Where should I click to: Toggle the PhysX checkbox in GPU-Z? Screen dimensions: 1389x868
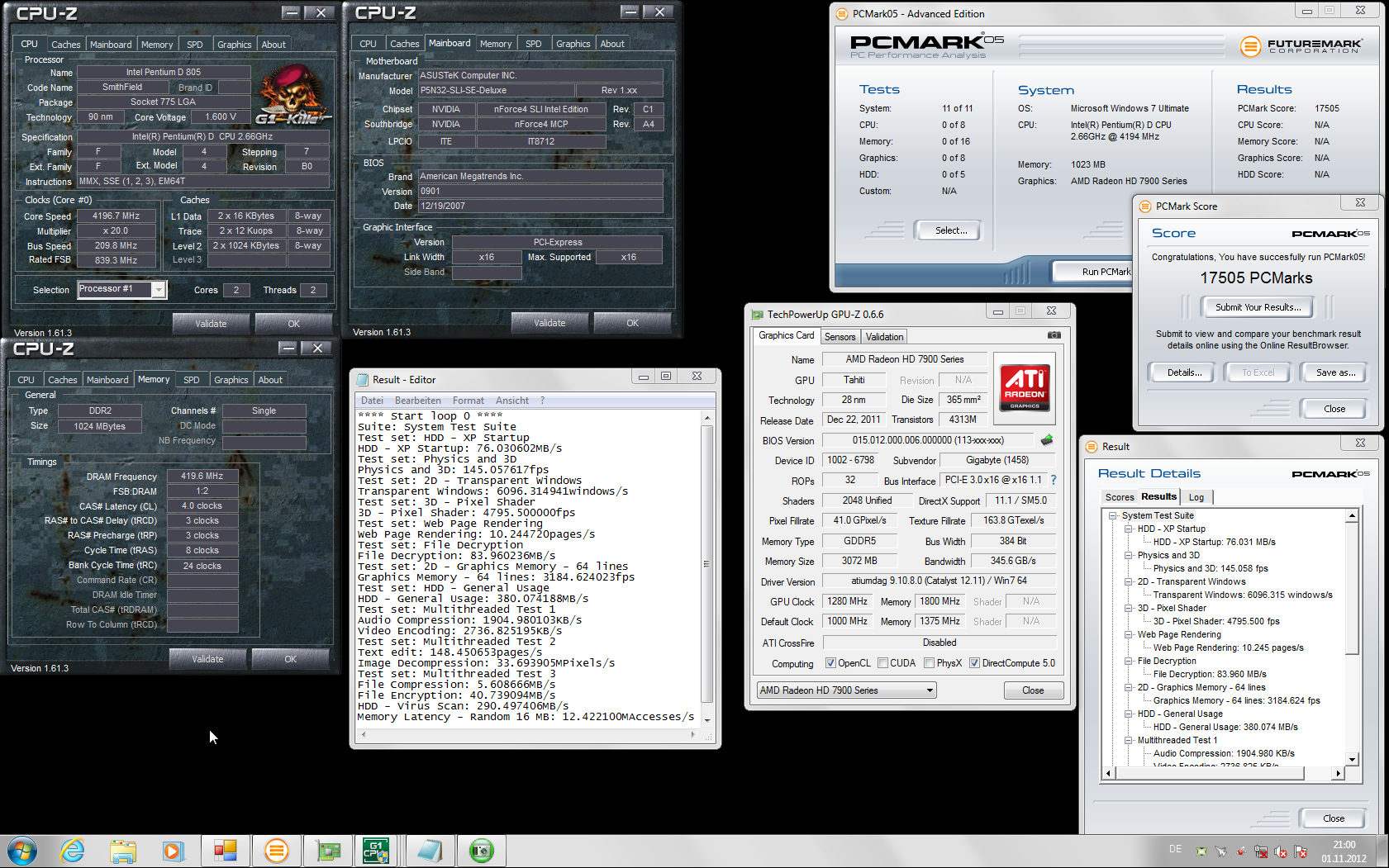[x=929, y=663]
